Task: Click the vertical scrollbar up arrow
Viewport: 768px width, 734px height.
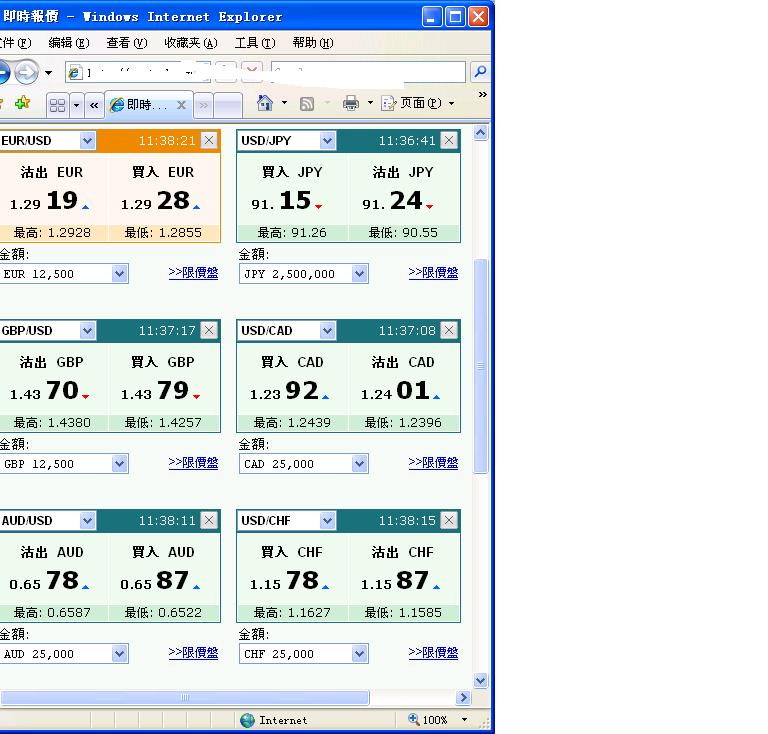Action: coord(480,133)
